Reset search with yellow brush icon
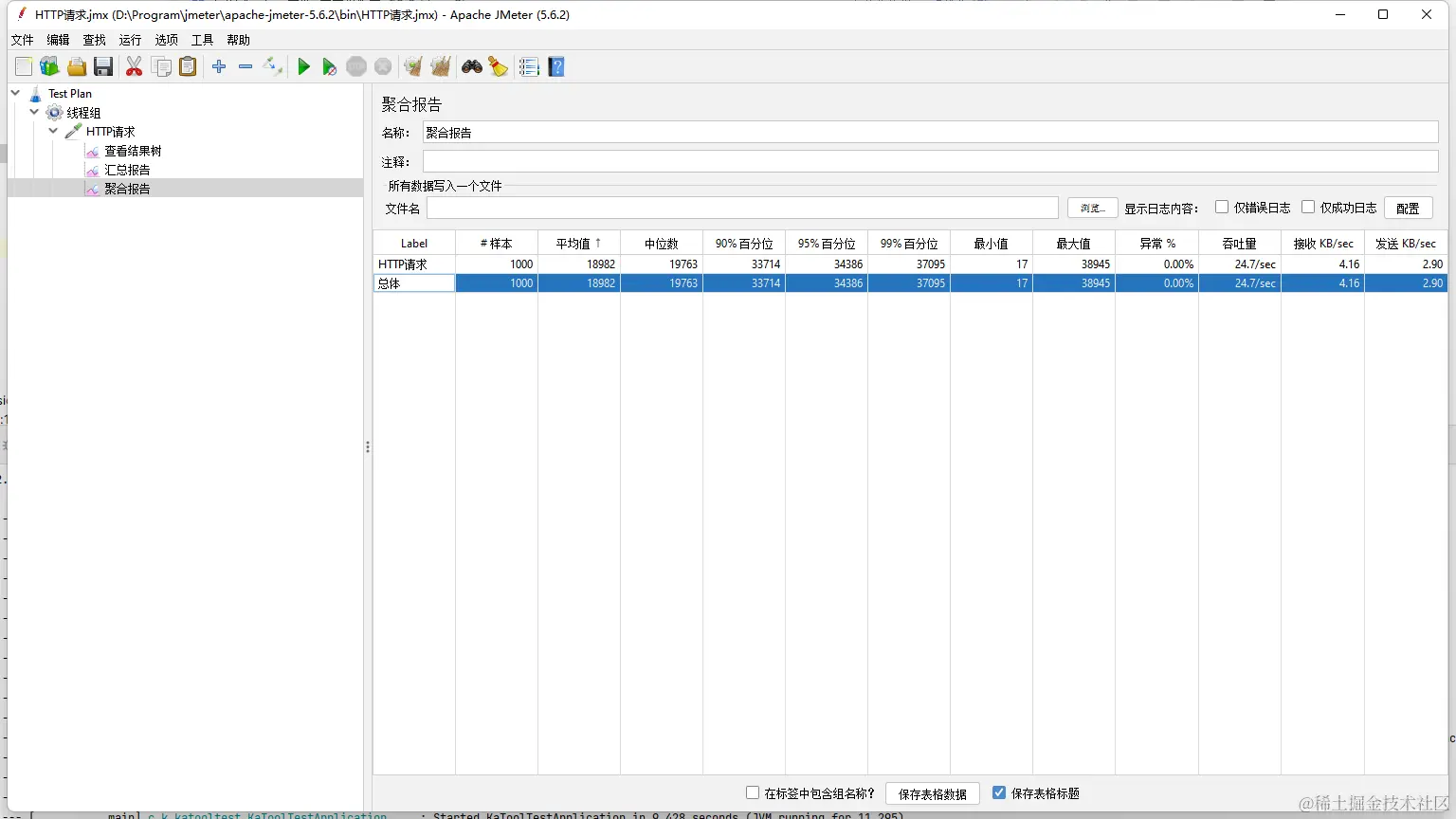The width and height of the screenshot is (1456, 819). click(x=499, y=66)
